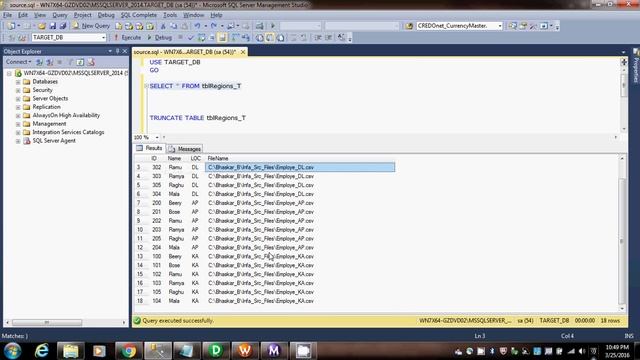Close the Object Explorer panel
This screenshot has height=360, width=640.
click(x=125, y=51)
